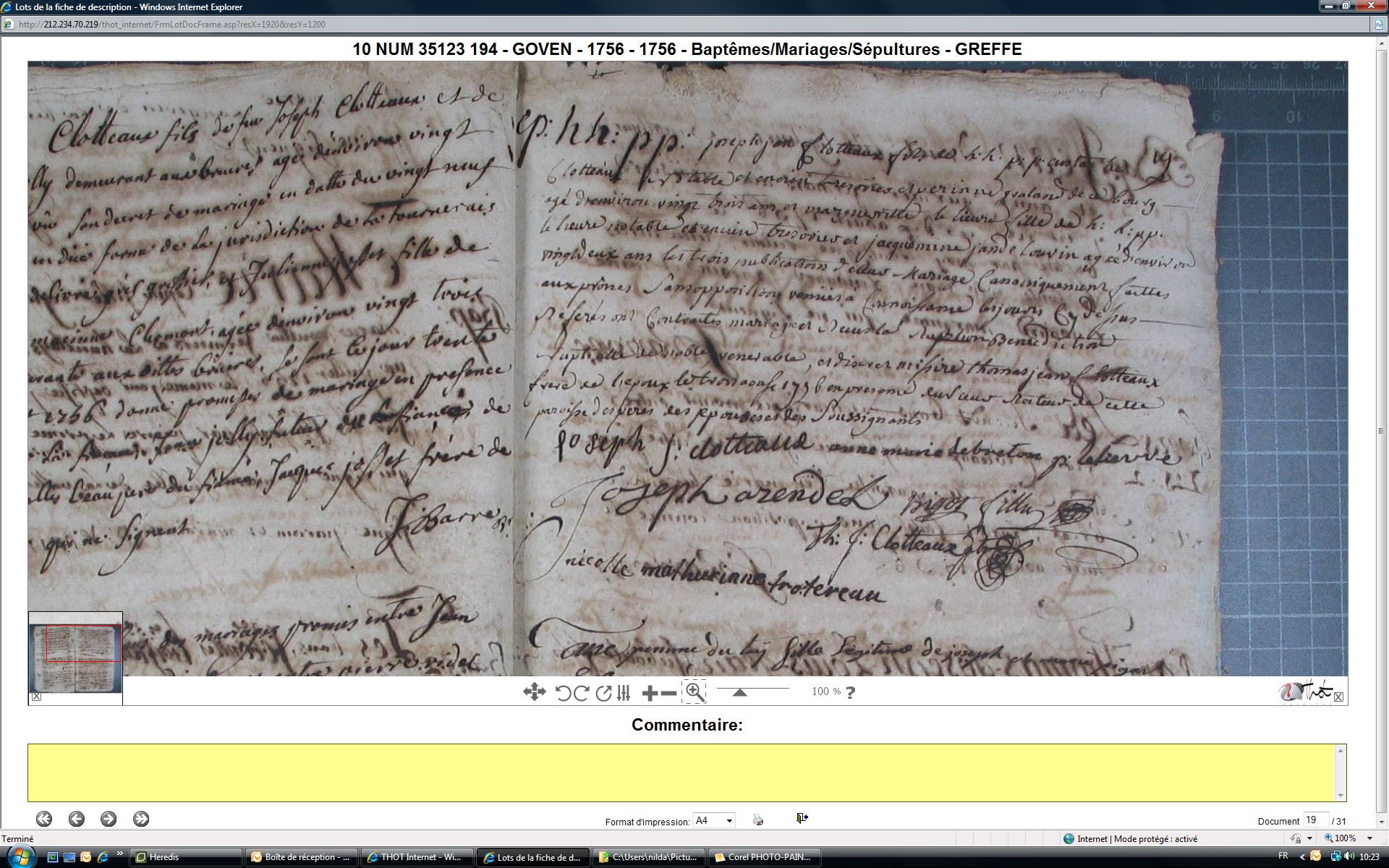
Task: Open print format A4 dropdown
Action: pos(729,820)
